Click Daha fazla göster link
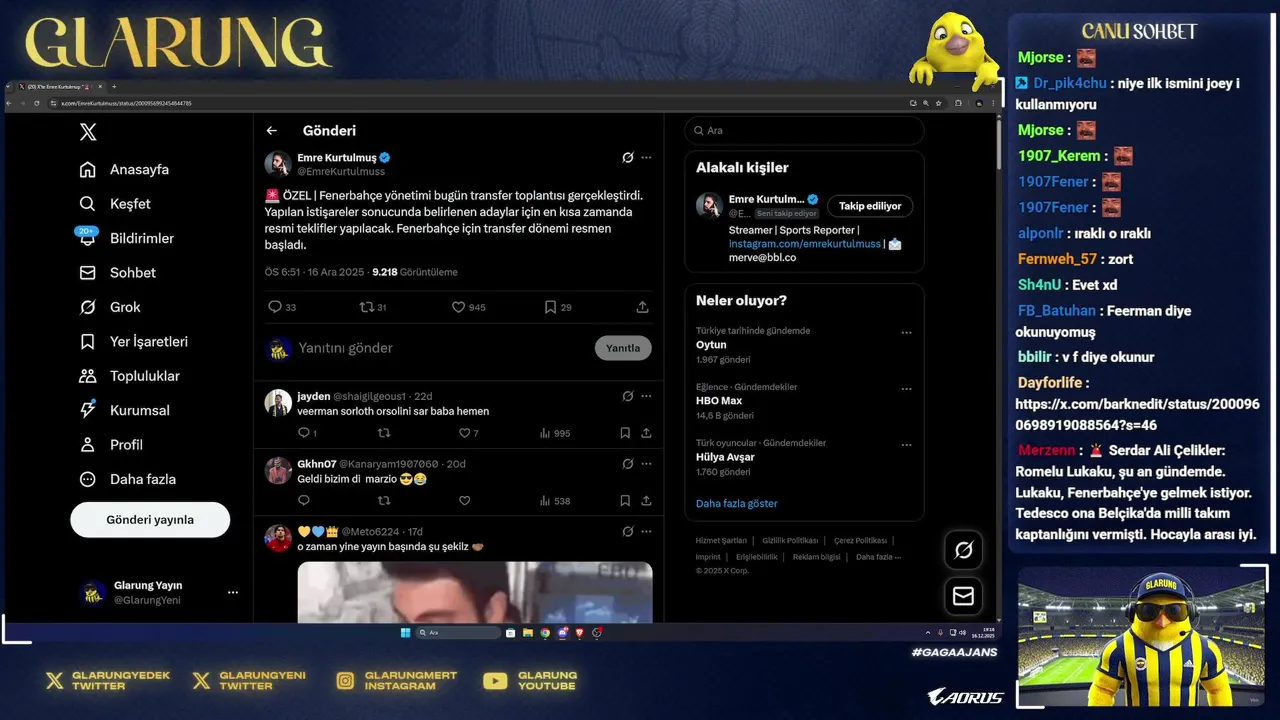 point(736,504)
